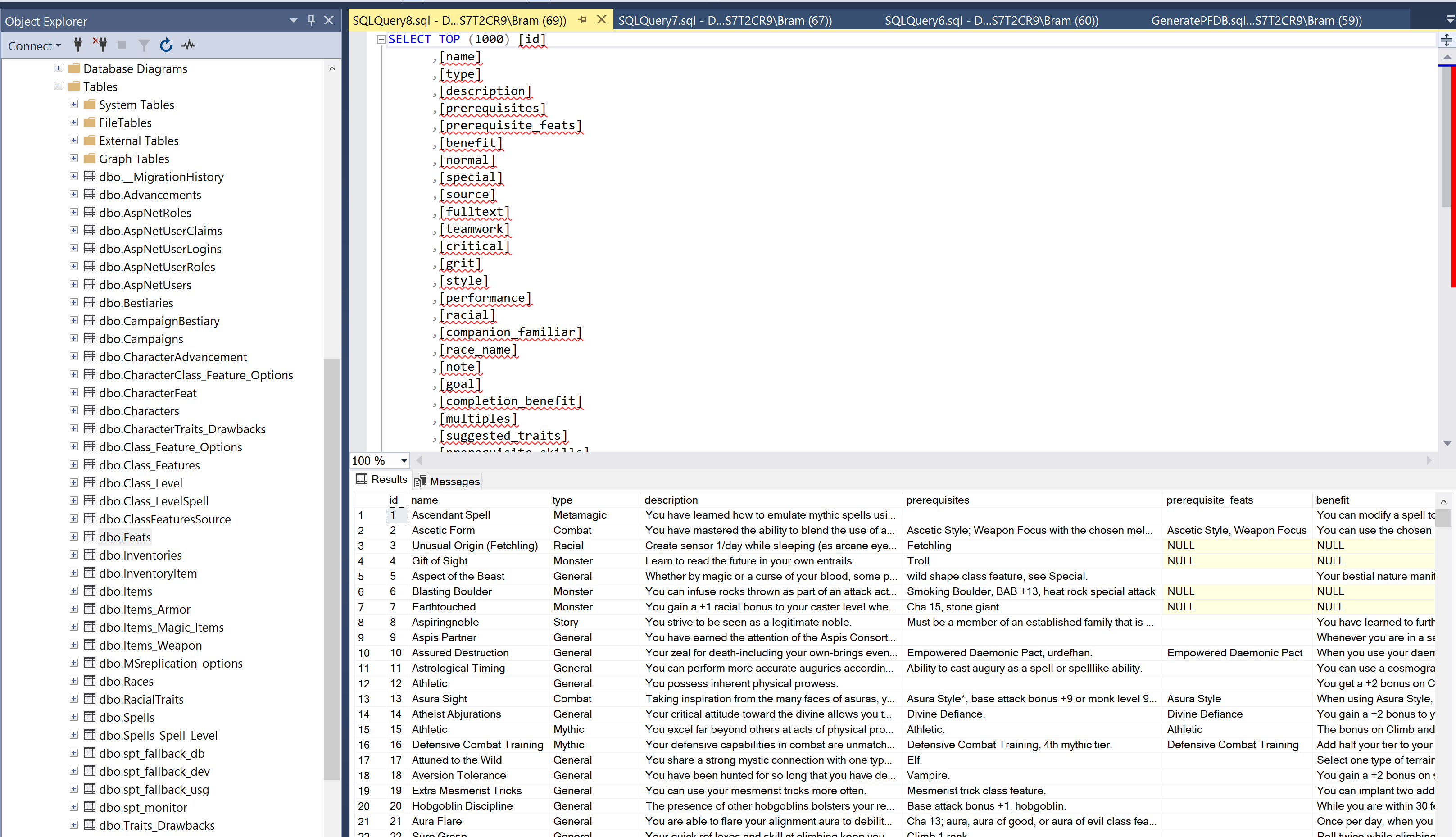Switch to SQLQuery7.sql tab
This screenshot has width=1456, height=837.
pyautogui.click(x=725, y=21)
